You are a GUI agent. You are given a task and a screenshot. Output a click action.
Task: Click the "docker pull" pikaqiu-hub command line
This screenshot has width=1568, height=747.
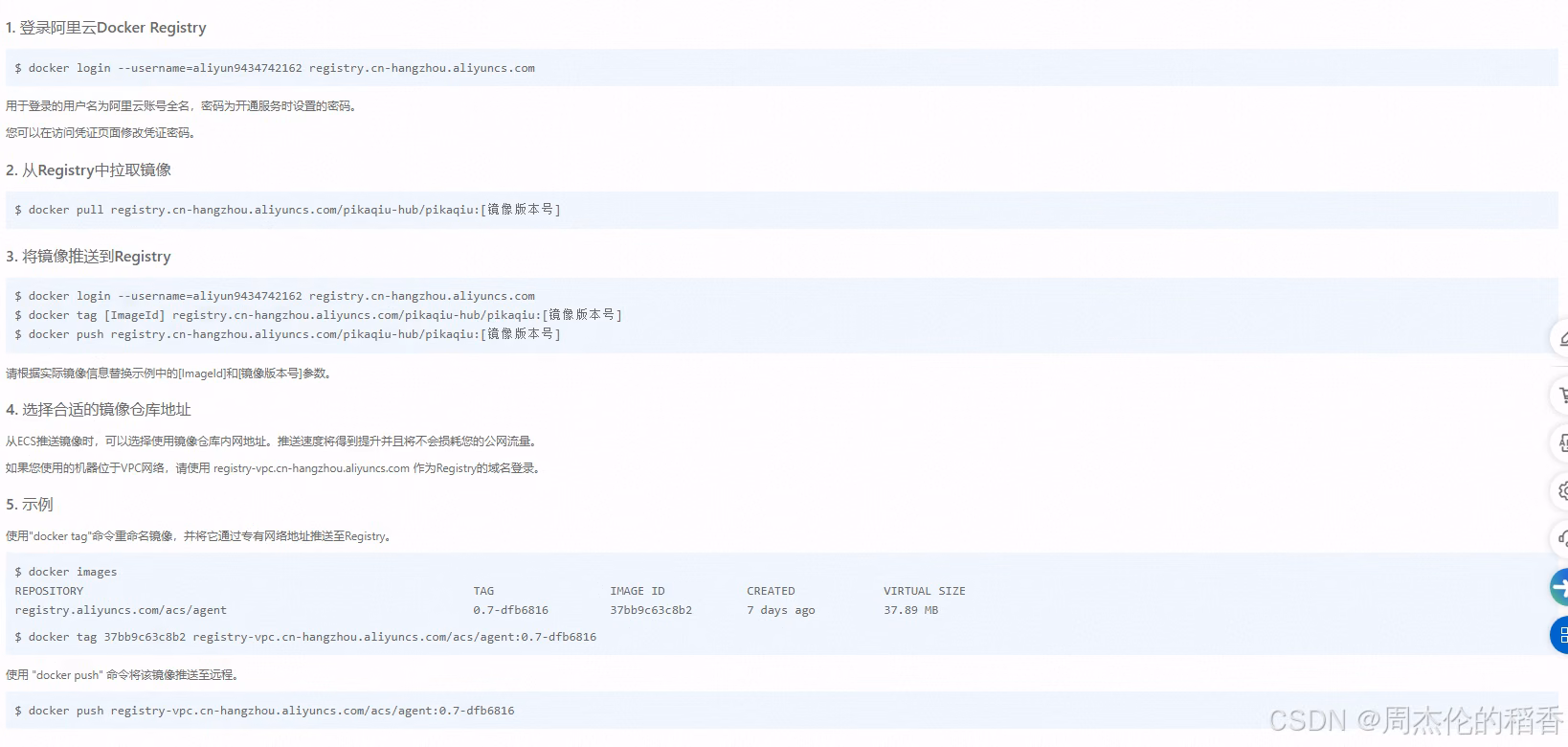pos(287,210)
